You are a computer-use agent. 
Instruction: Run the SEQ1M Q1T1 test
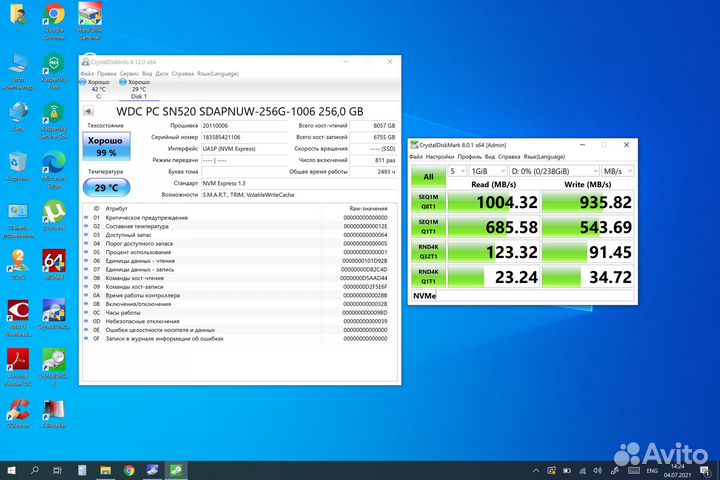[x=428, y=226]
